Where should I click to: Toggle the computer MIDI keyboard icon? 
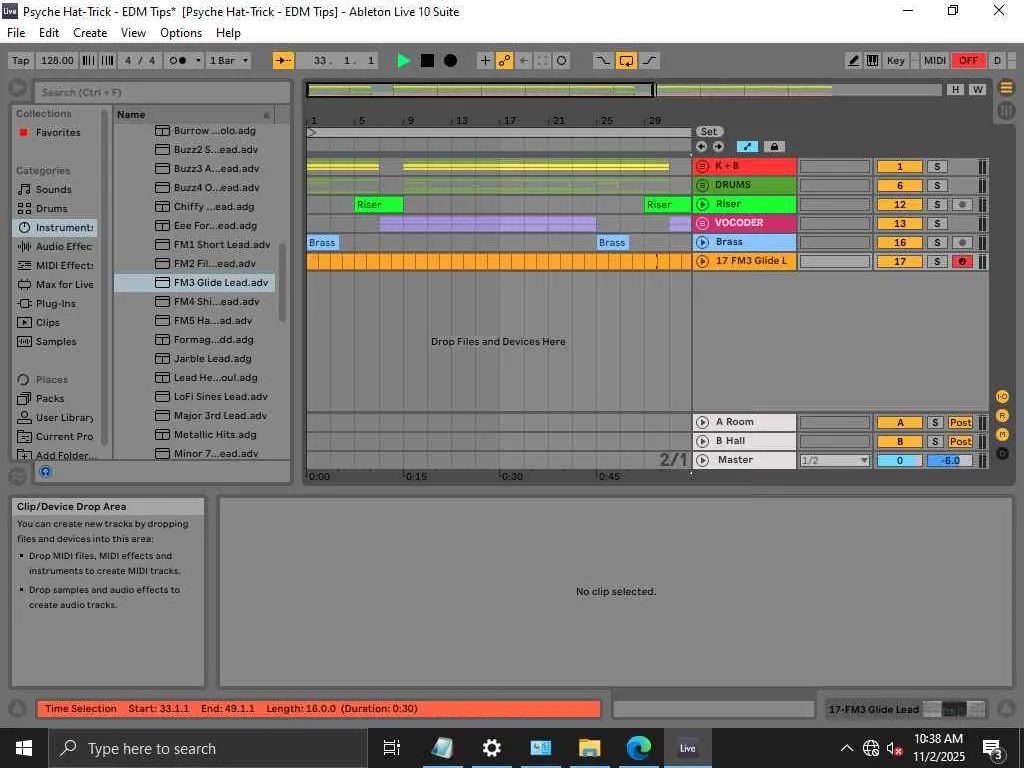click(872, 61)
